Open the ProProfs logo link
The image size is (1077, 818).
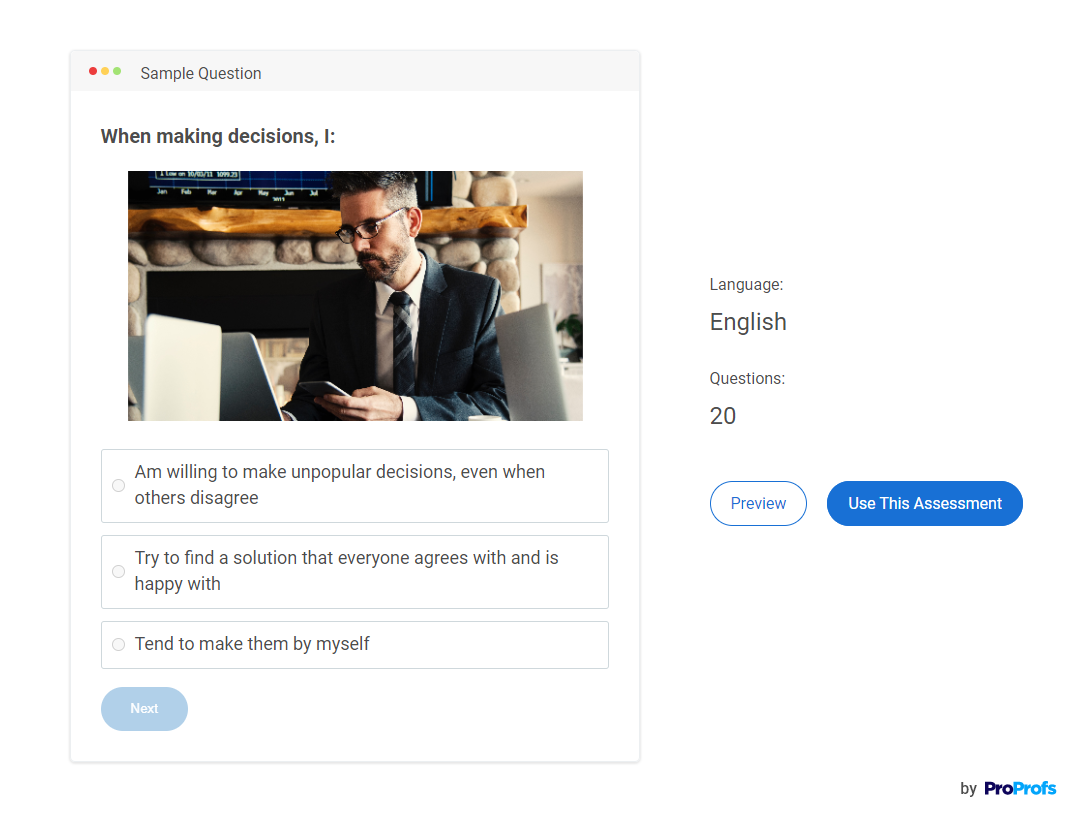(x=1019, y=788)
